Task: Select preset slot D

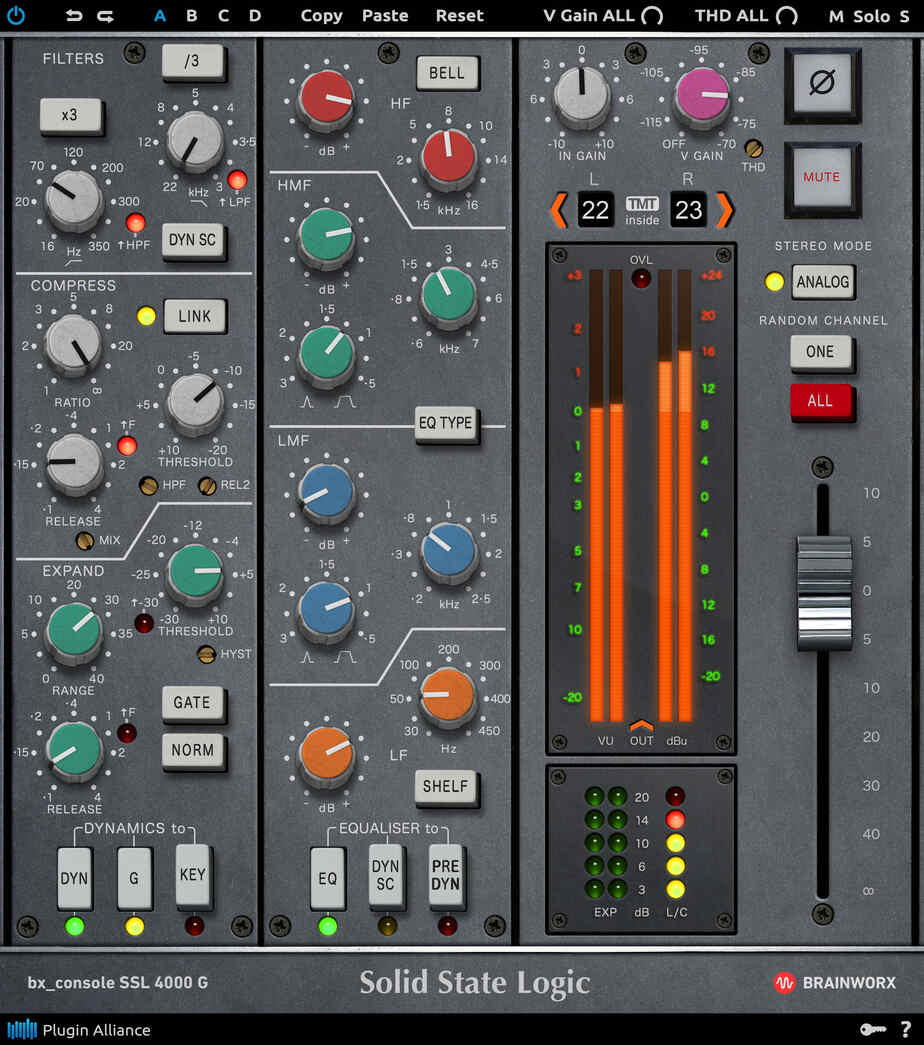Action: point(254,16)
